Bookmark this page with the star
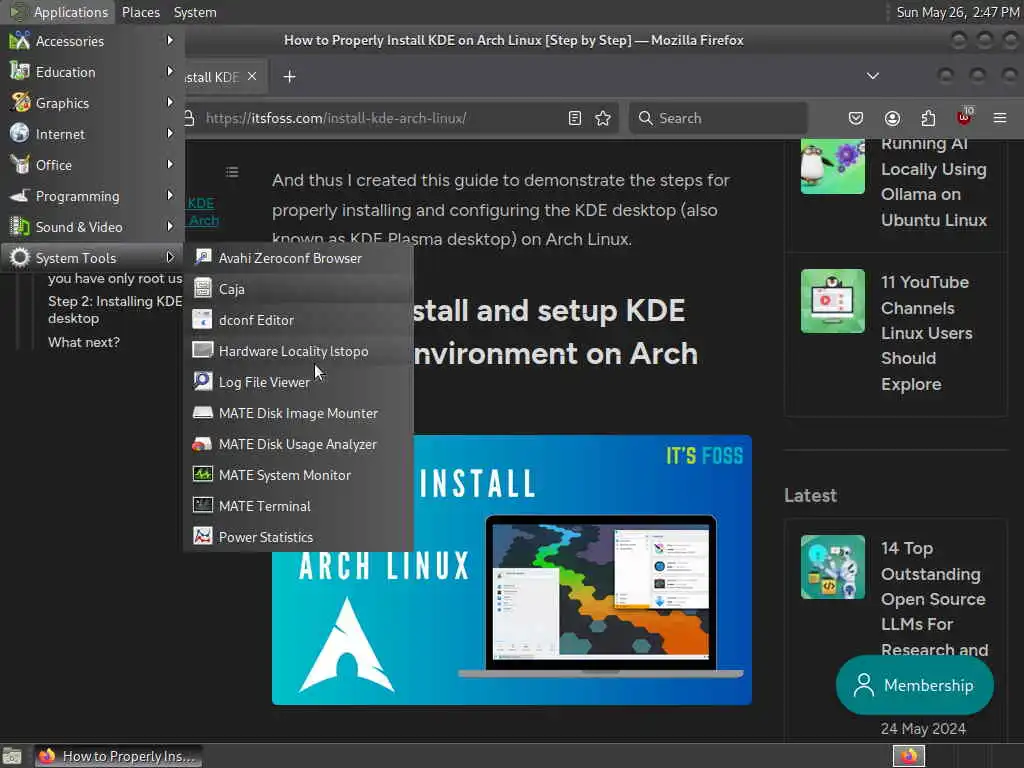The image size is (1024, 768). pos(603,118)
